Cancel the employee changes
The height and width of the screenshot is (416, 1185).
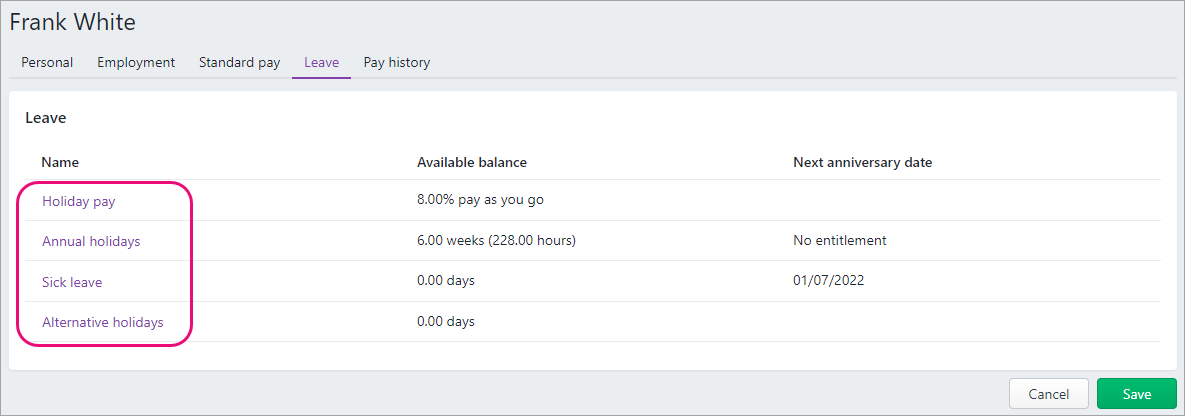[x=1049, y=394]
